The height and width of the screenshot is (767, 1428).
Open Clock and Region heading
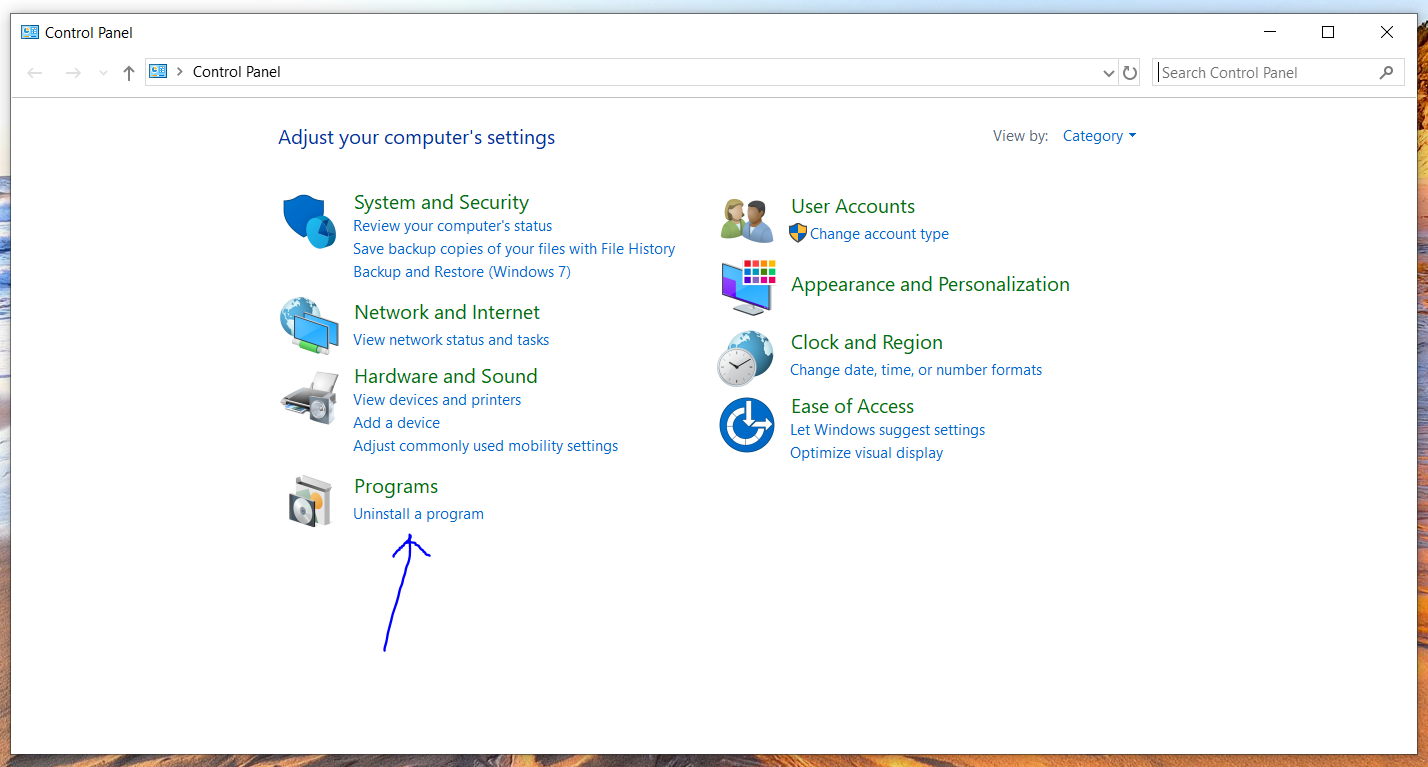click(867, 342)
